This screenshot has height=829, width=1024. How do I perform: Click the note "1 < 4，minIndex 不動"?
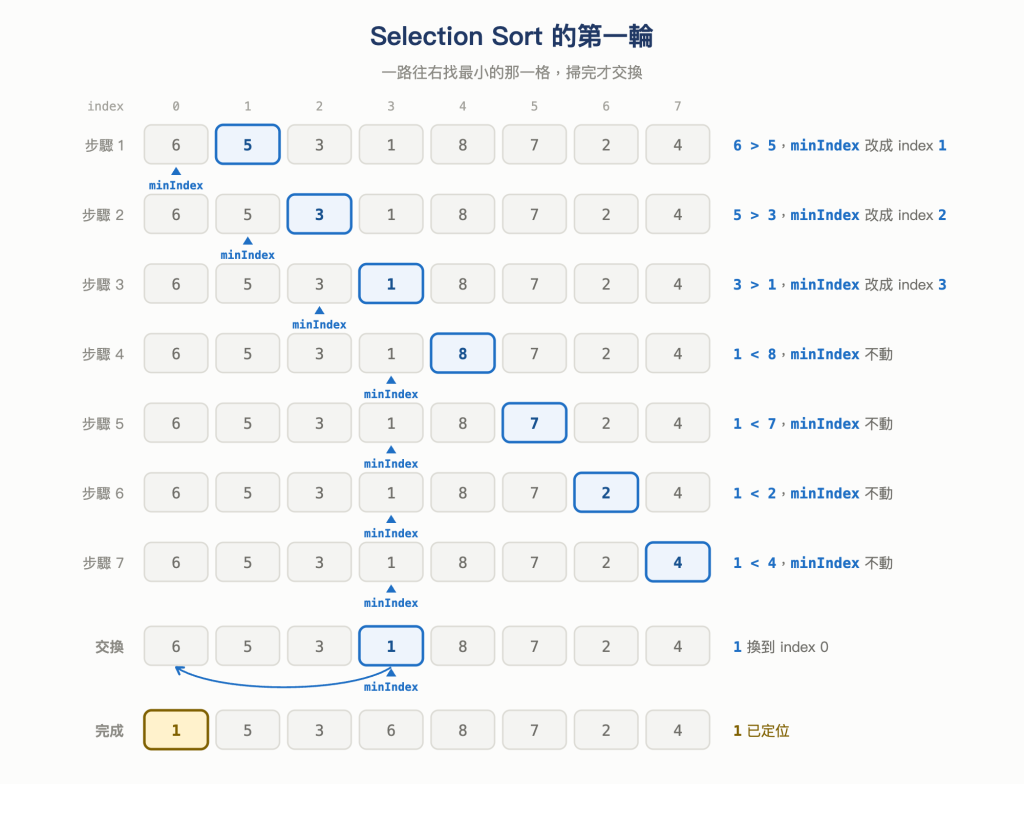(x=813, y=563)
